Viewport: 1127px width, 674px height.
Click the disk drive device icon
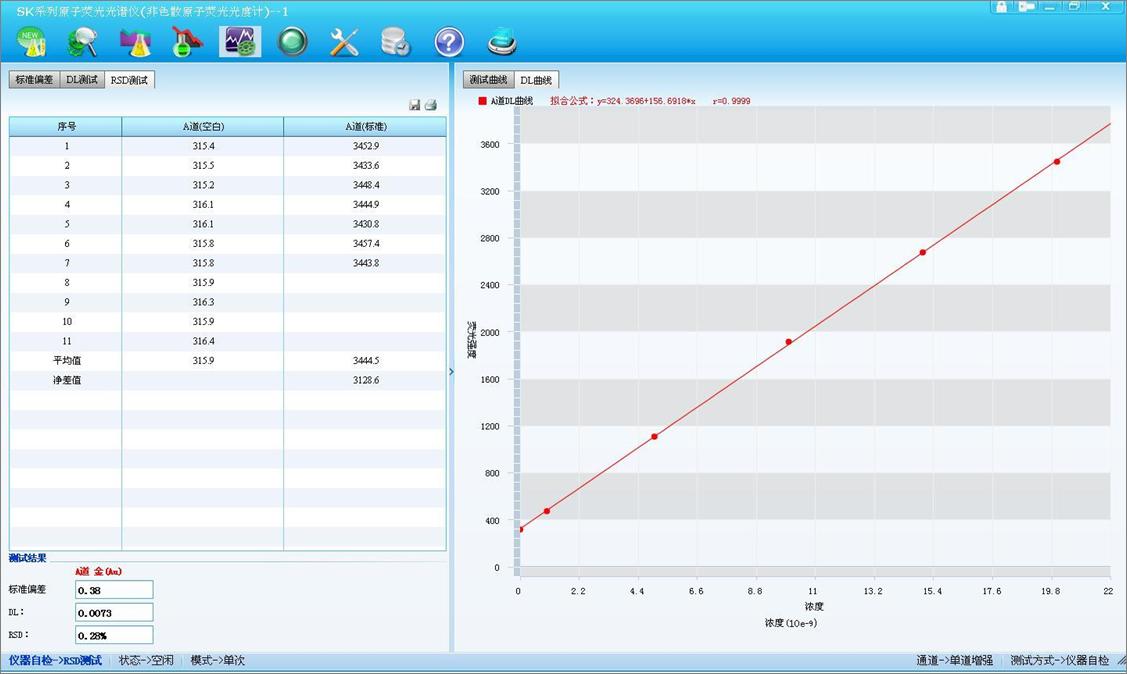click(502, 42)
